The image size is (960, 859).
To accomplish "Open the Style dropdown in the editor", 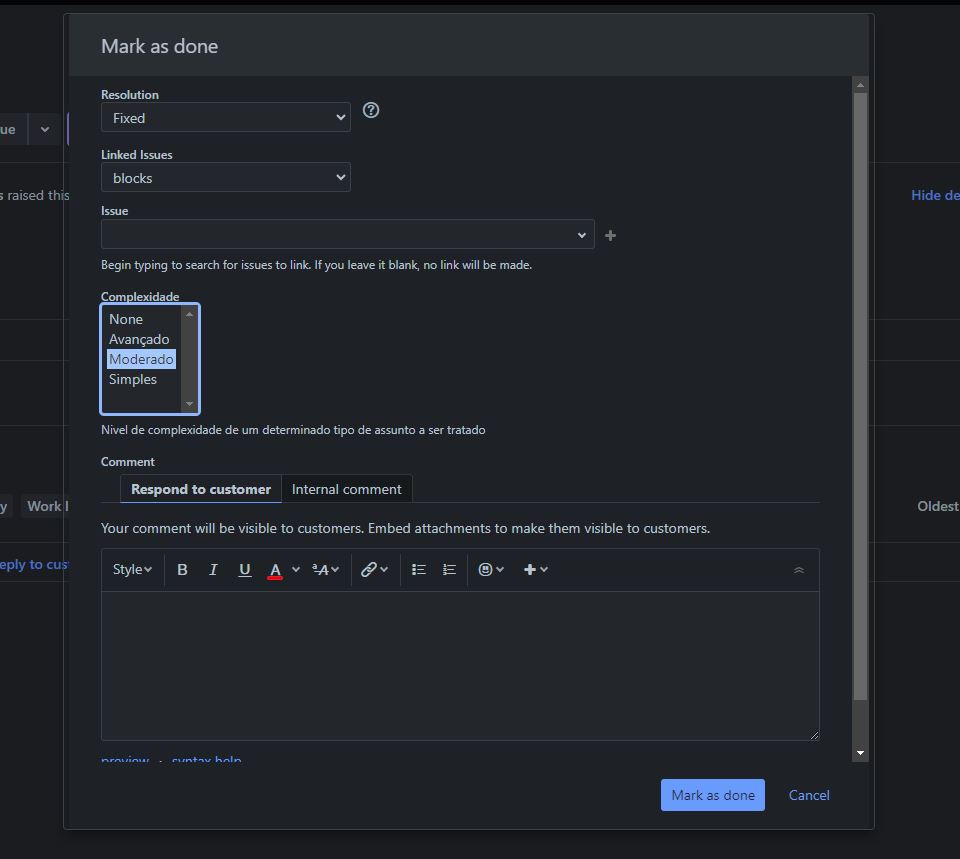I will 131,569.
